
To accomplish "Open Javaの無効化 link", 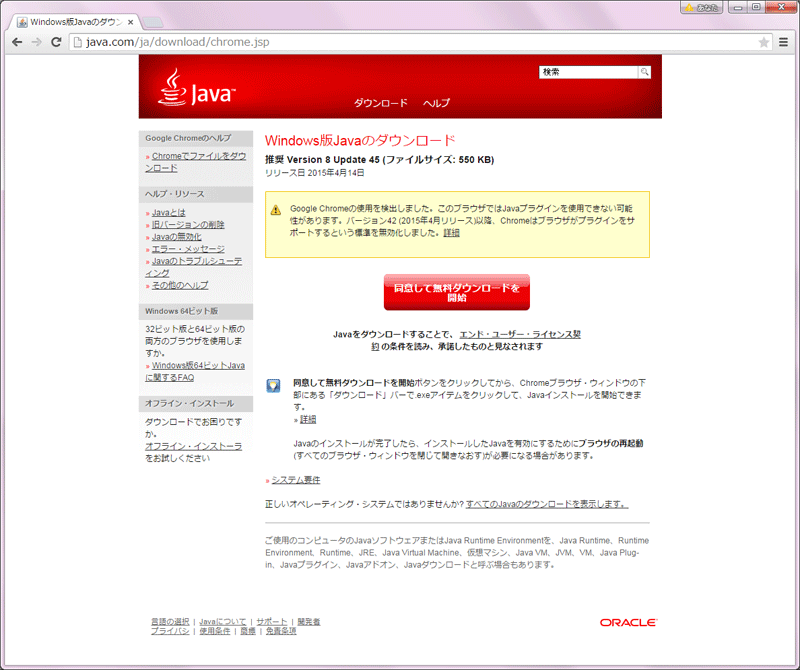I will pyautogui.click(x=177, y=237).
